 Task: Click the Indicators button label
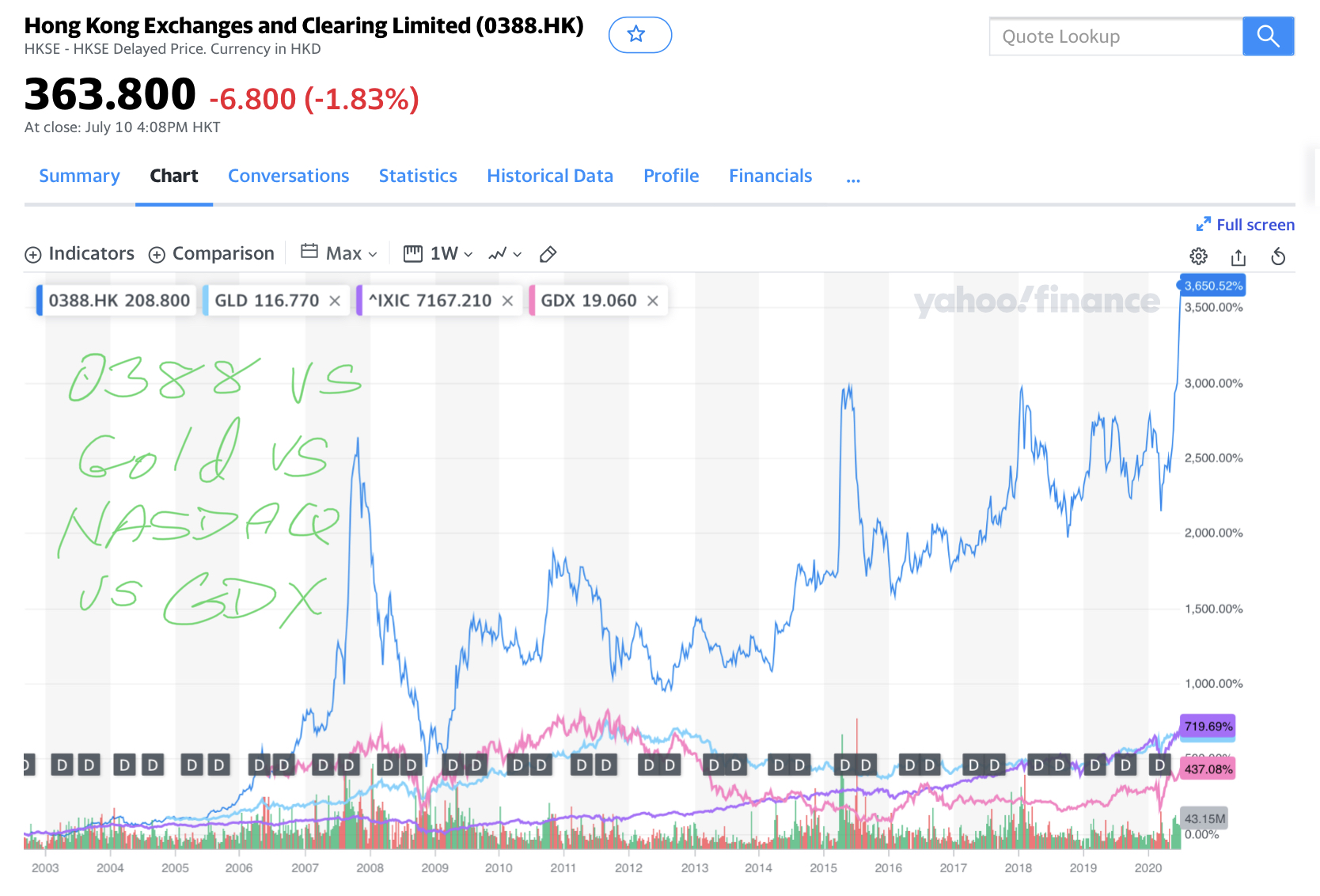(92, 253)
